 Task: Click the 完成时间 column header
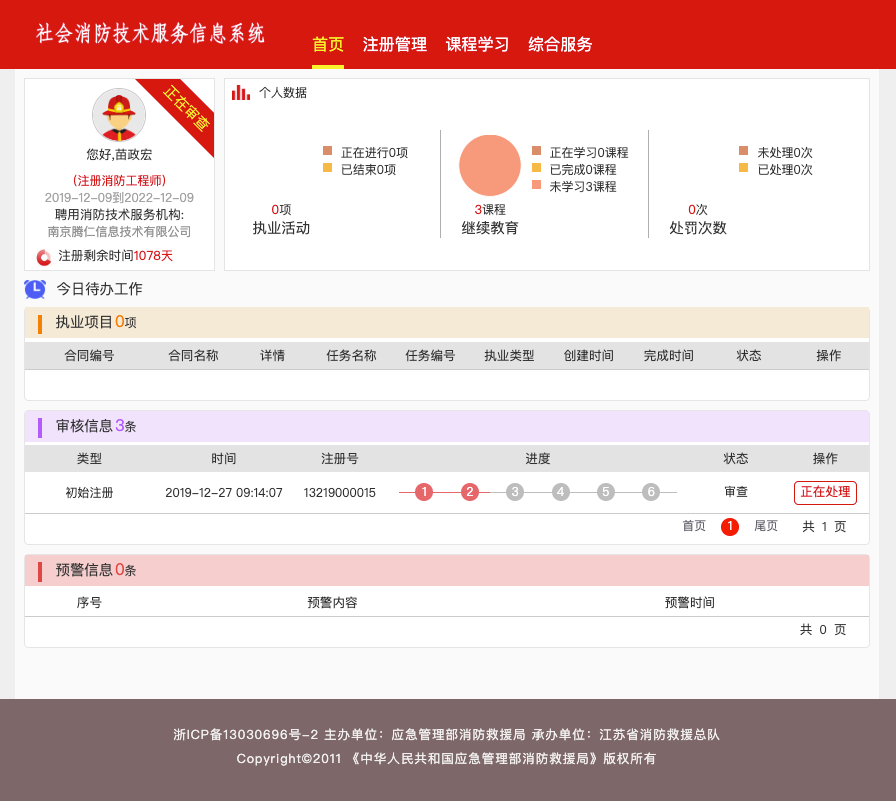coord(669,355)
